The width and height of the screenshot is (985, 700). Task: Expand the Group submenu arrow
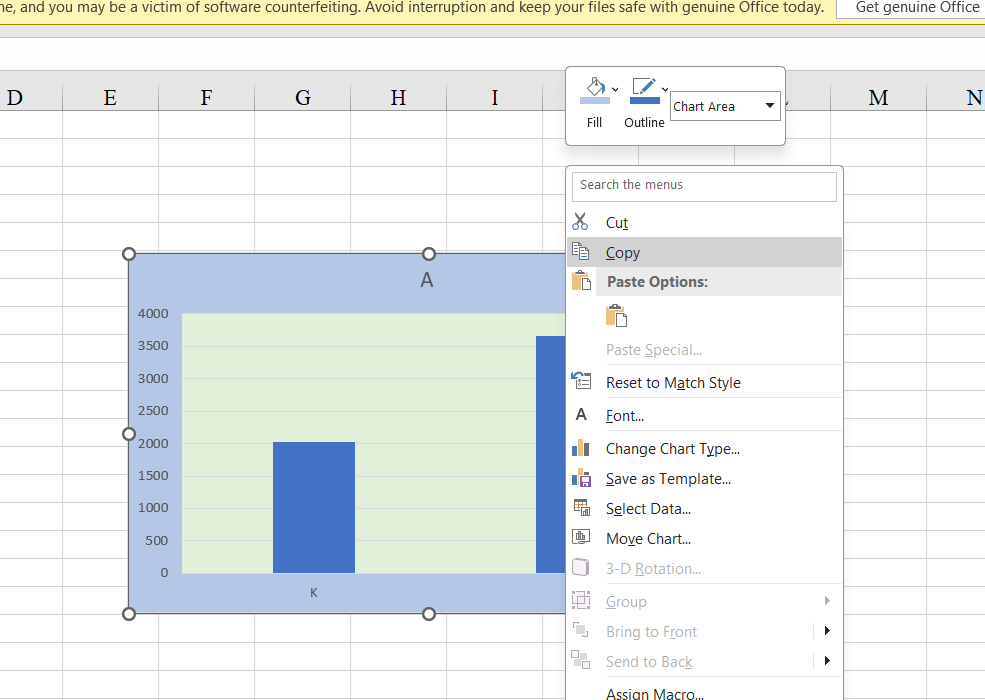pyautogui.click(x=827, y=601)
